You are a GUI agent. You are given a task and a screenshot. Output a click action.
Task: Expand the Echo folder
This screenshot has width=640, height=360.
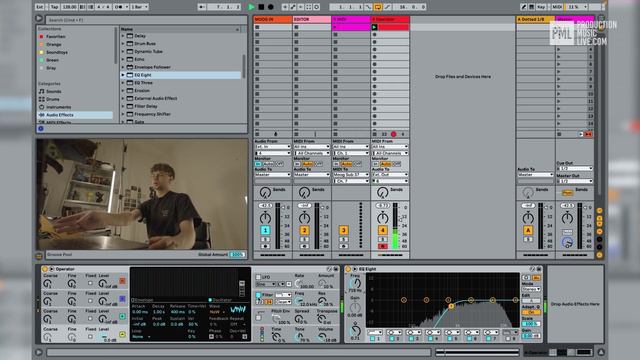[123, 59]
